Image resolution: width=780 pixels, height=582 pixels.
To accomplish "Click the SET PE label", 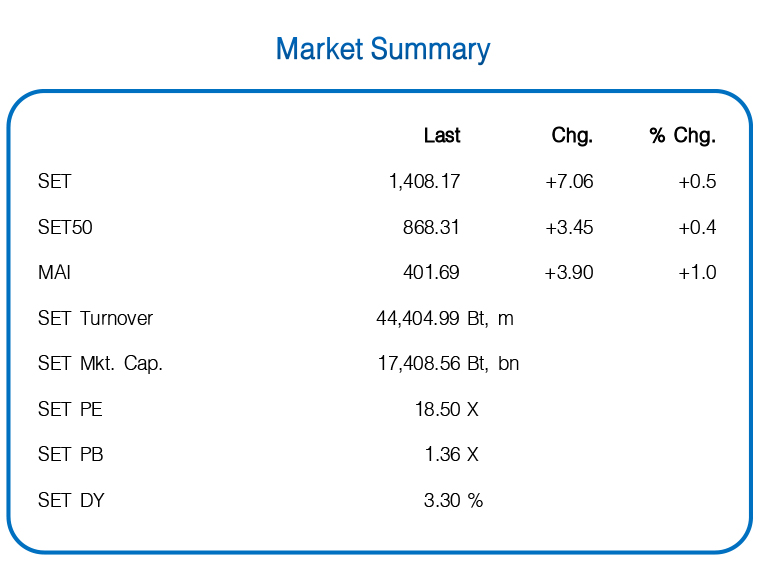I will [70, 409].
